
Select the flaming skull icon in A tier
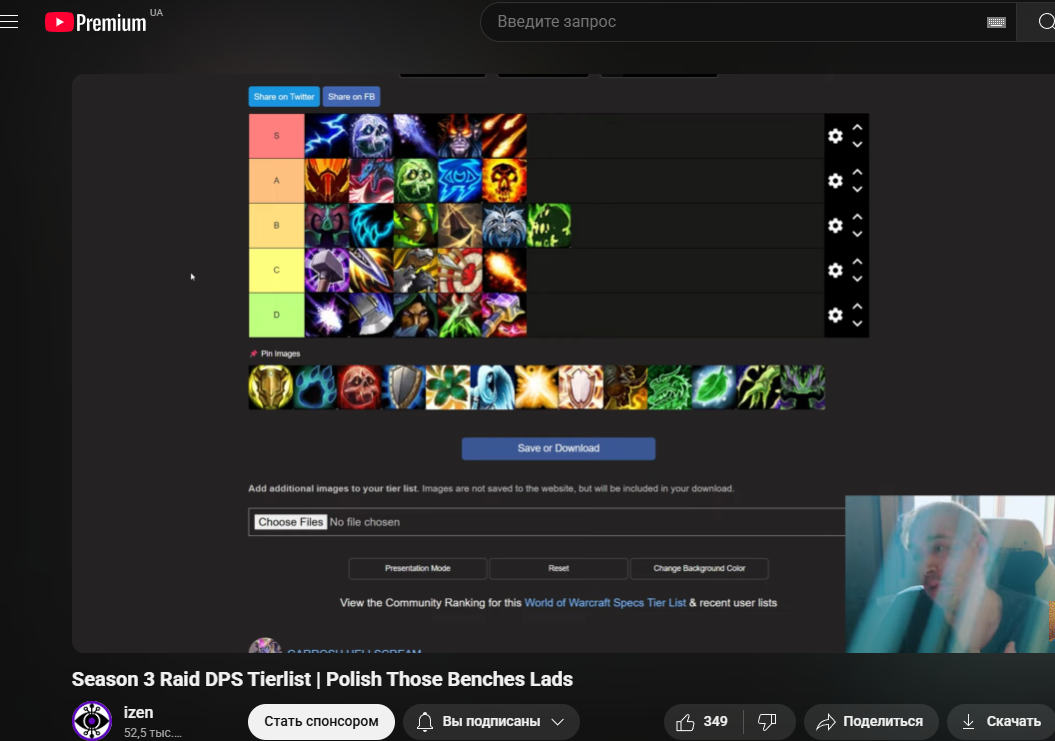pyautogui.click(x=505, y=180)
